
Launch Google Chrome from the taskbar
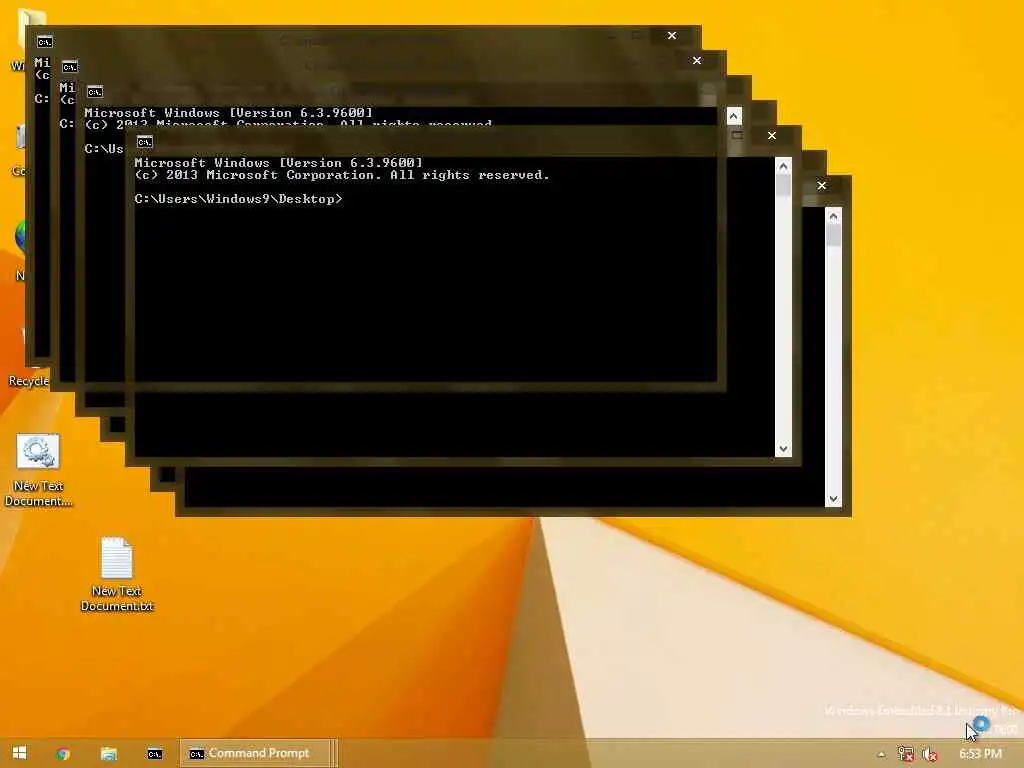tap(63, 754)
